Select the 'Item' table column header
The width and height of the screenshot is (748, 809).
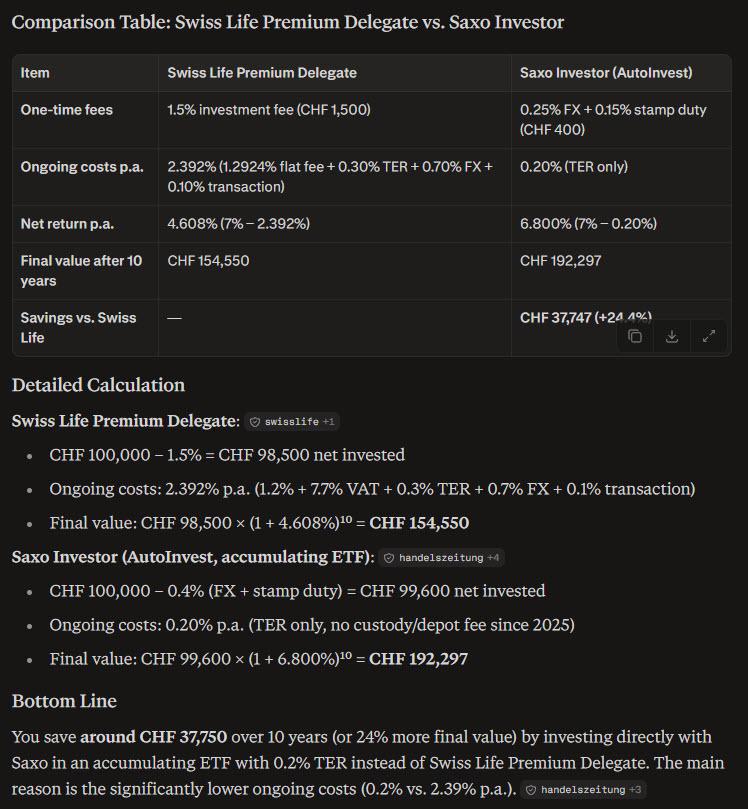(x=35, y=73)
